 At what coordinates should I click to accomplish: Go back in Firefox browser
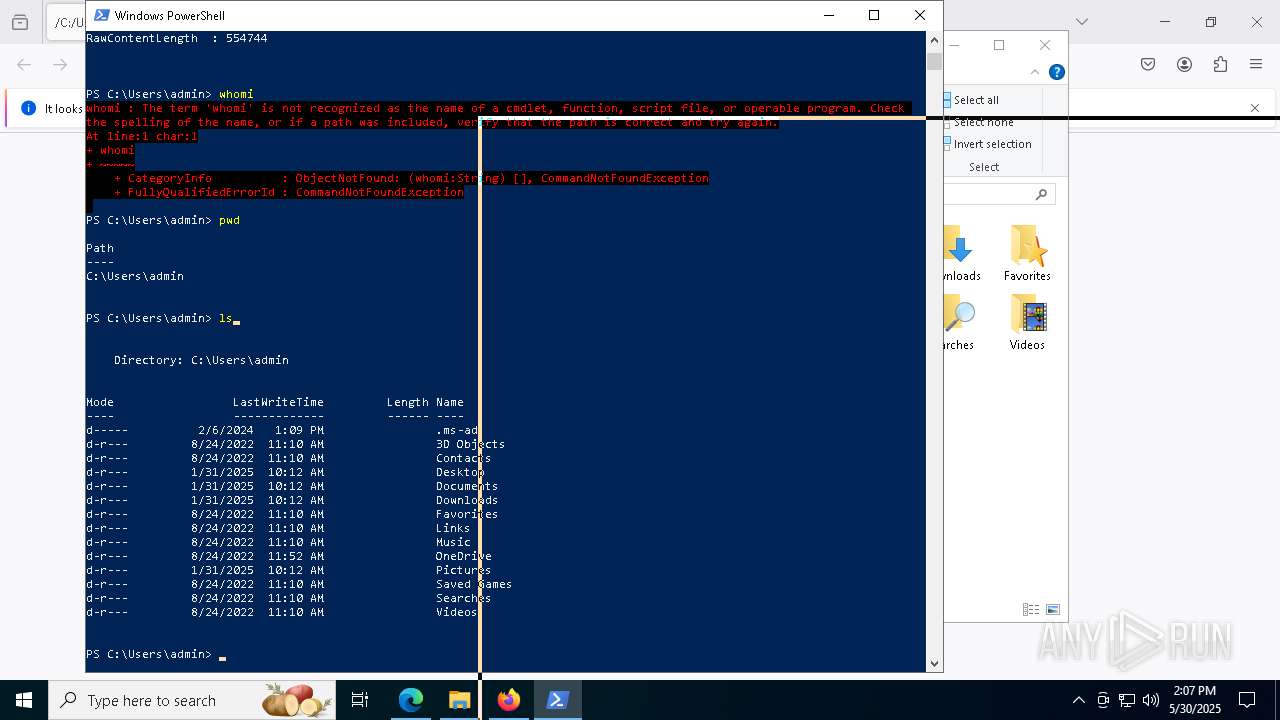pyautogui.click(x=24, y=64)
